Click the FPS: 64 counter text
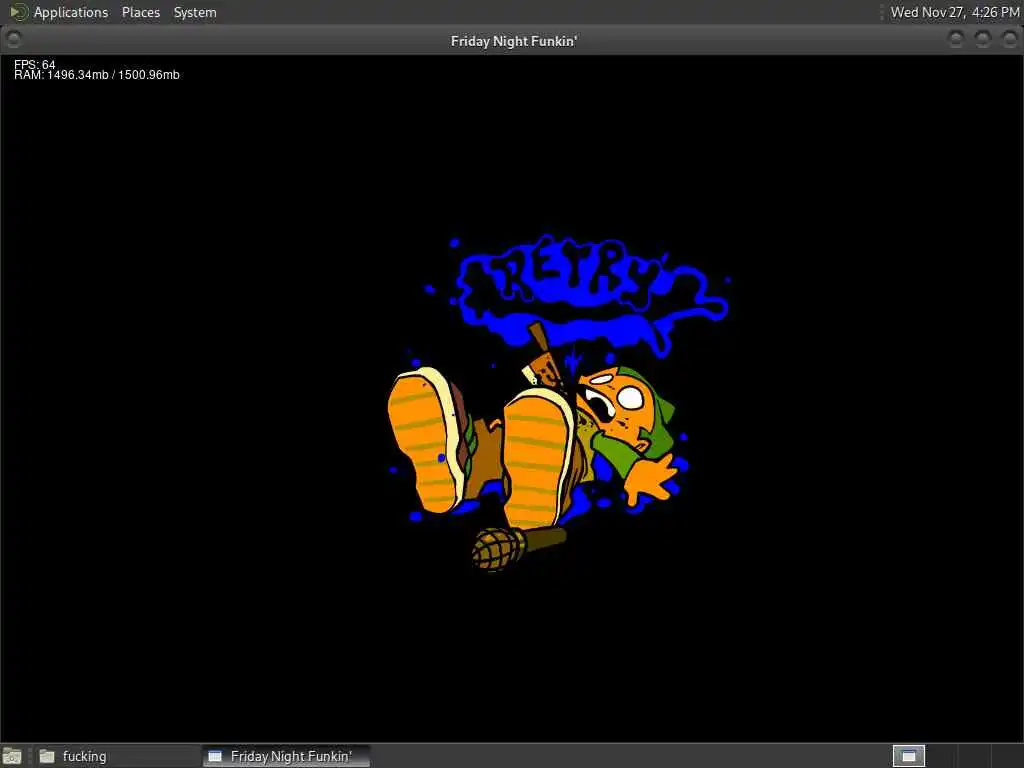Screen dimensions: 1024x768 (x=35, y=64)
